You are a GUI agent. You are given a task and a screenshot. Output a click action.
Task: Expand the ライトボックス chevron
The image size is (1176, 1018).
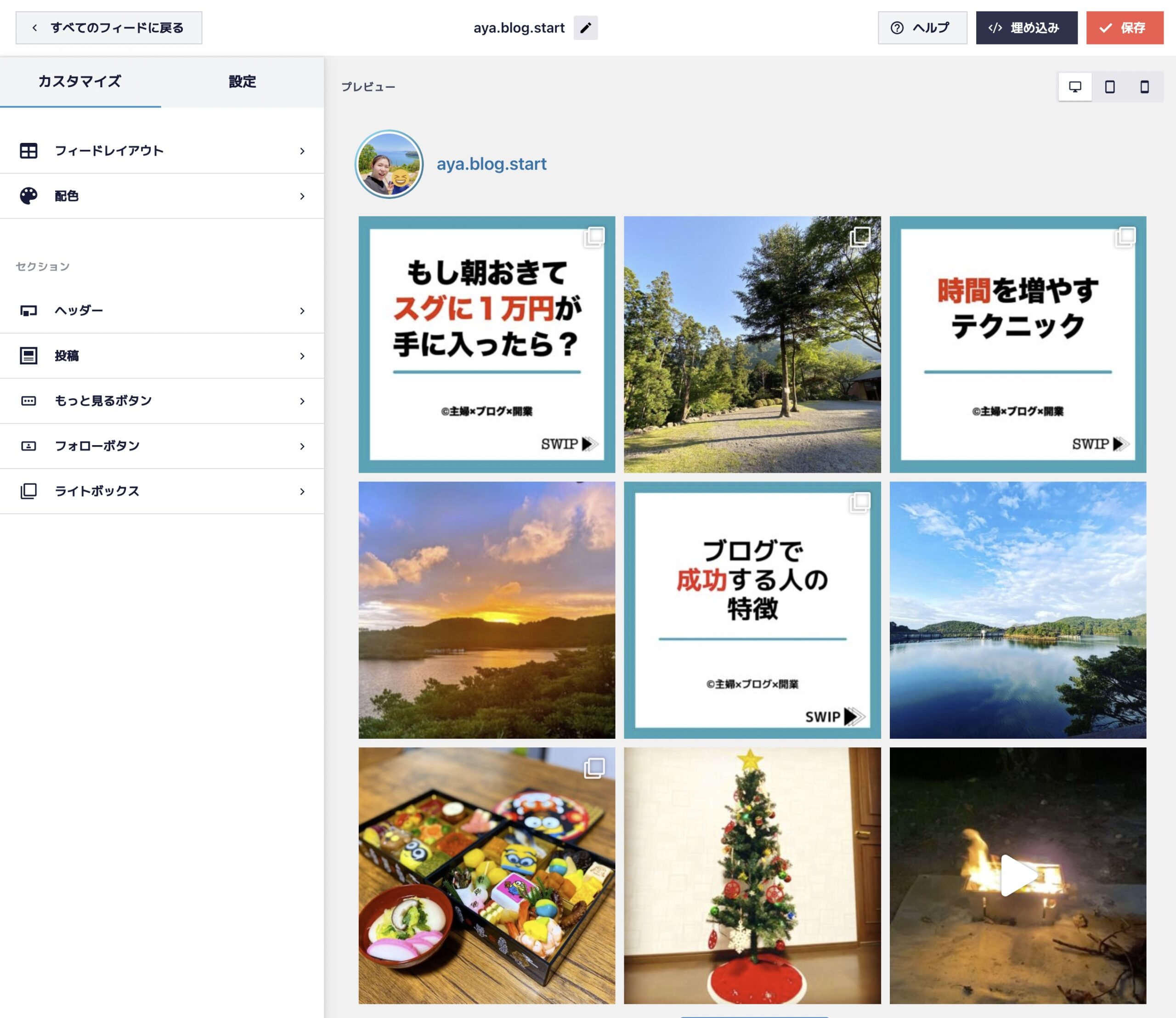click(x=302, y=492)
